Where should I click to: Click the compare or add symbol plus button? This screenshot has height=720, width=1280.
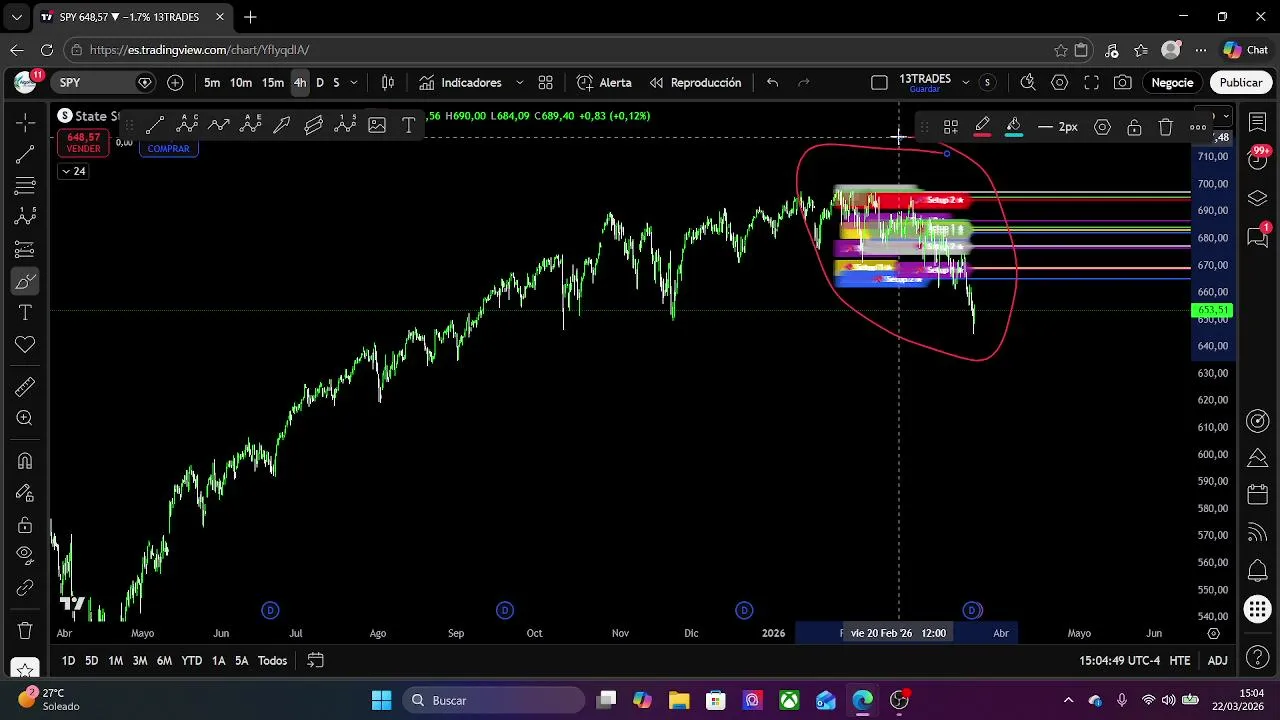tap(176, 83)
